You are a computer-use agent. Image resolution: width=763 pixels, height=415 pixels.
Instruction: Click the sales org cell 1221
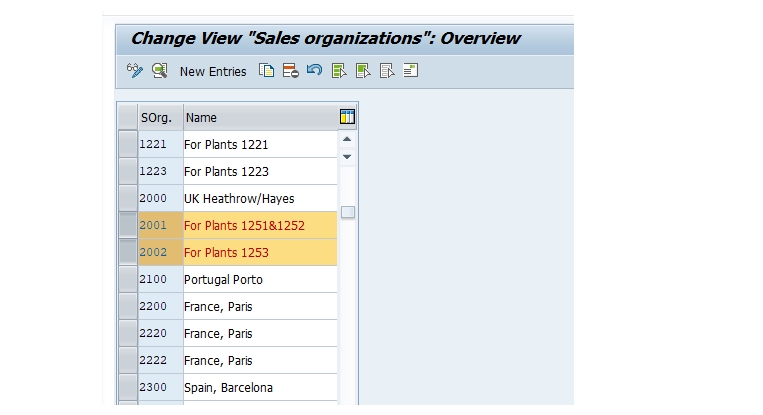click(161, 144)
